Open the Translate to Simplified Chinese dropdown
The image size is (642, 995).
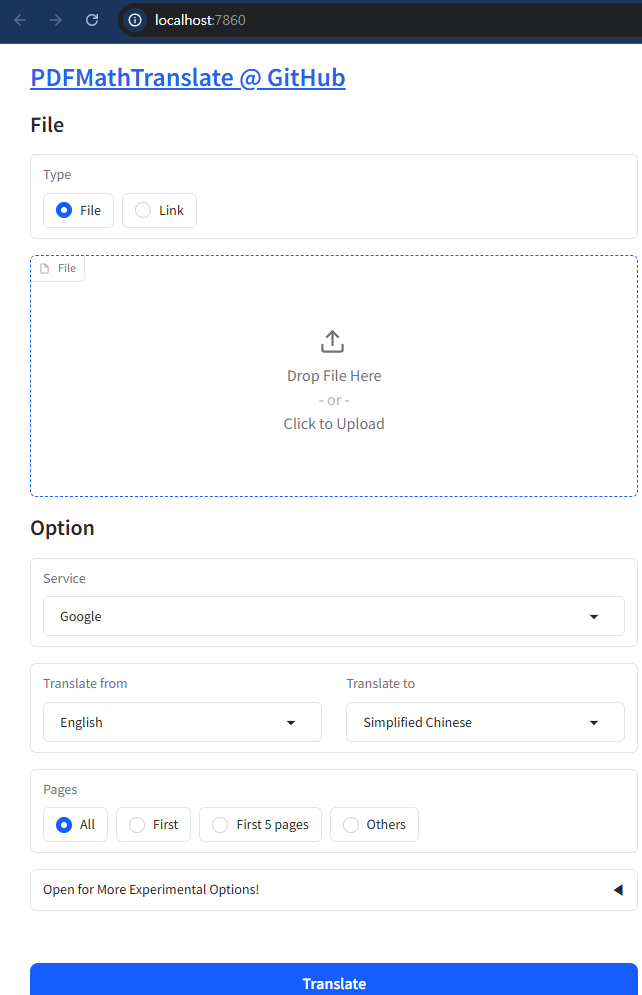pos(485,722)
